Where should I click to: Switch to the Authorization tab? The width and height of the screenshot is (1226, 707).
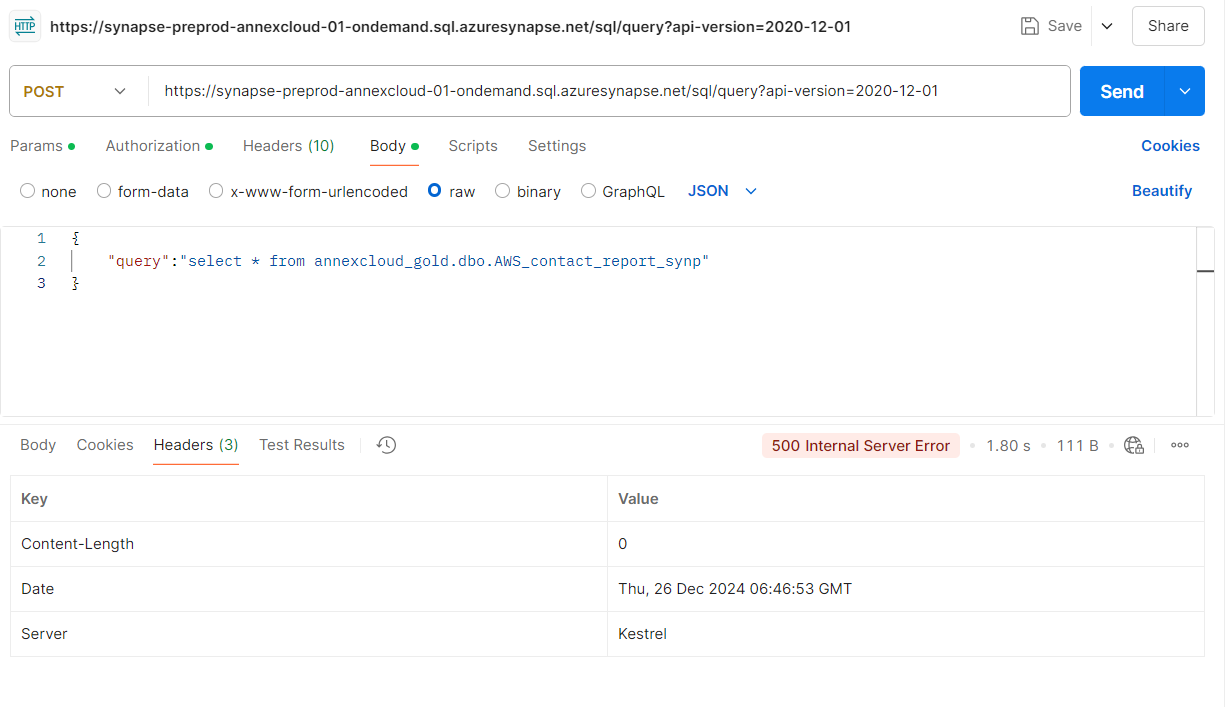pos(159,146)
